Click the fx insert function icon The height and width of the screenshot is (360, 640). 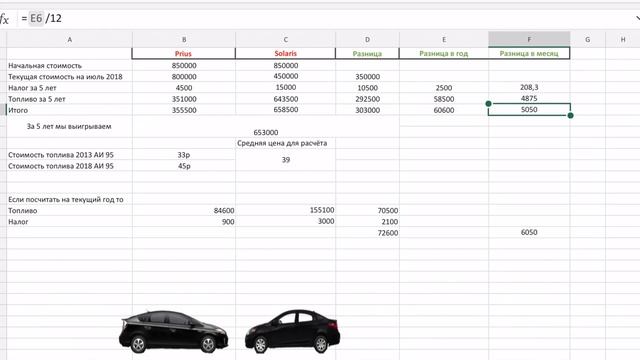[x=4, y=19]
